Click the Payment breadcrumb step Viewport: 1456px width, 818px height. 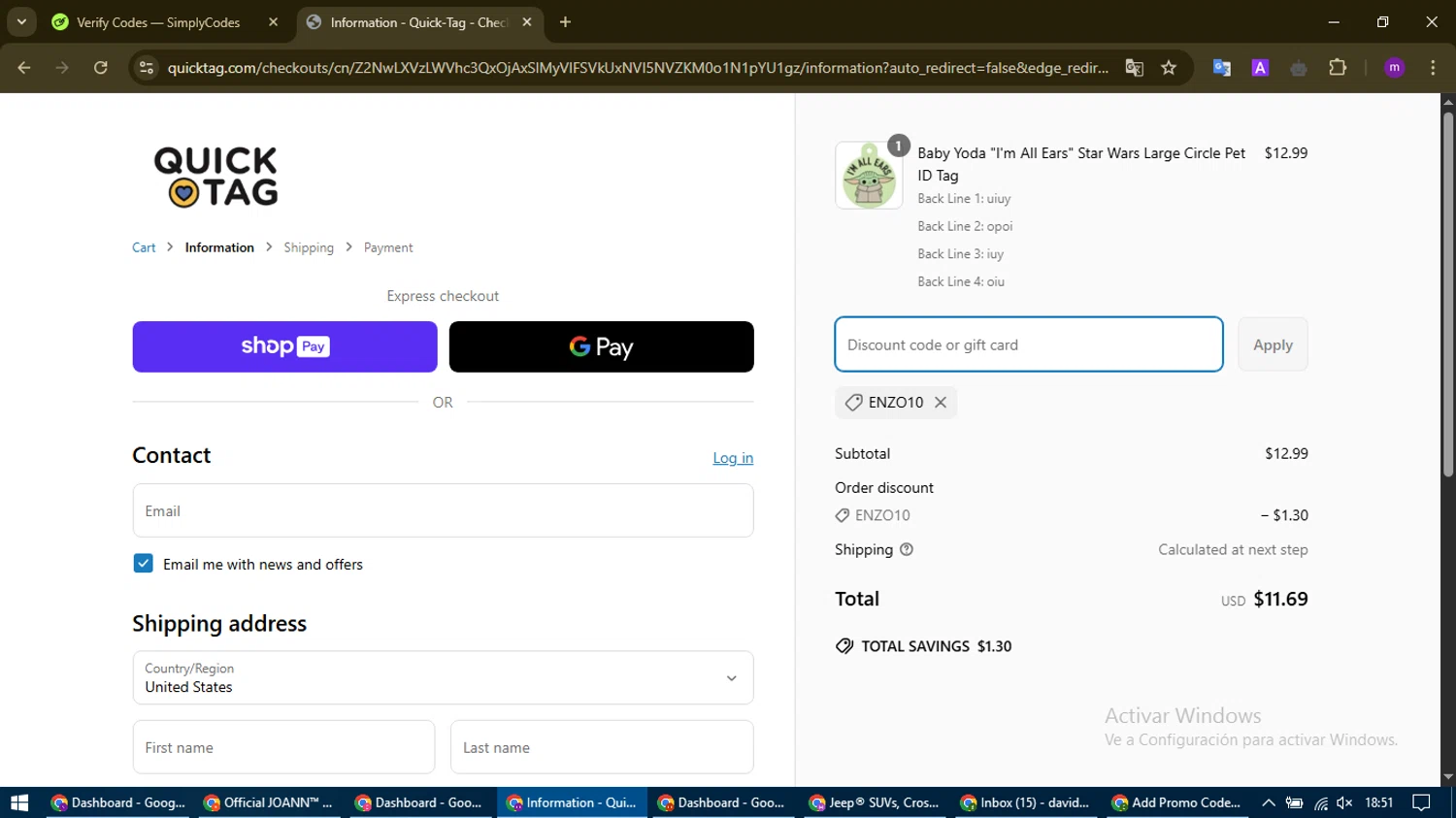tap(388, 247)
